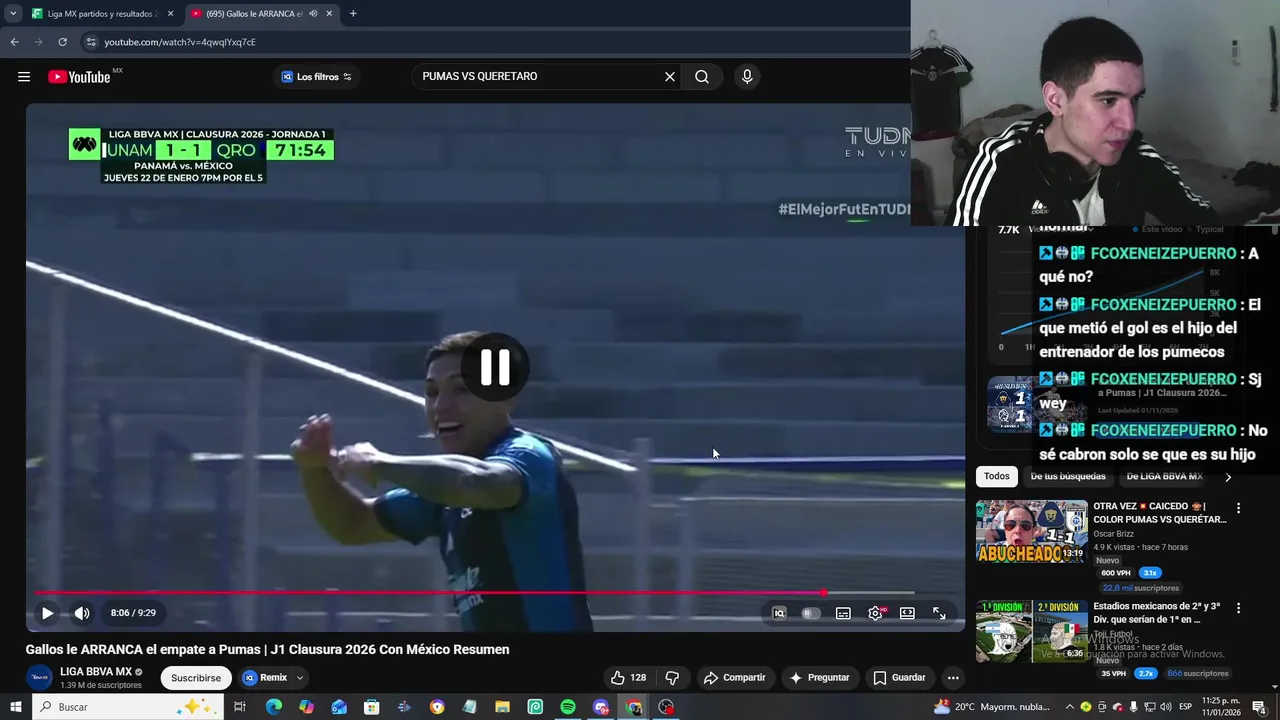Open Task View on the taskbar

[240, 707]
